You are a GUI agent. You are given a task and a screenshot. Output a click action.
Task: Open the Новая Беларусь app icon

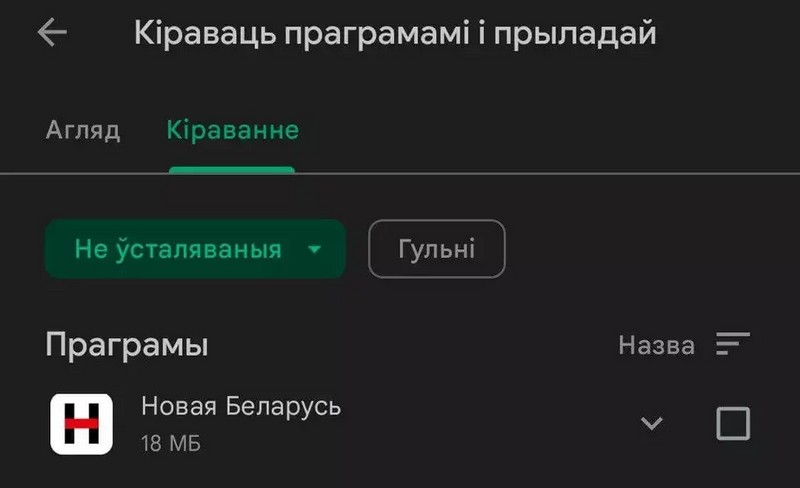(x=82, y=424)
